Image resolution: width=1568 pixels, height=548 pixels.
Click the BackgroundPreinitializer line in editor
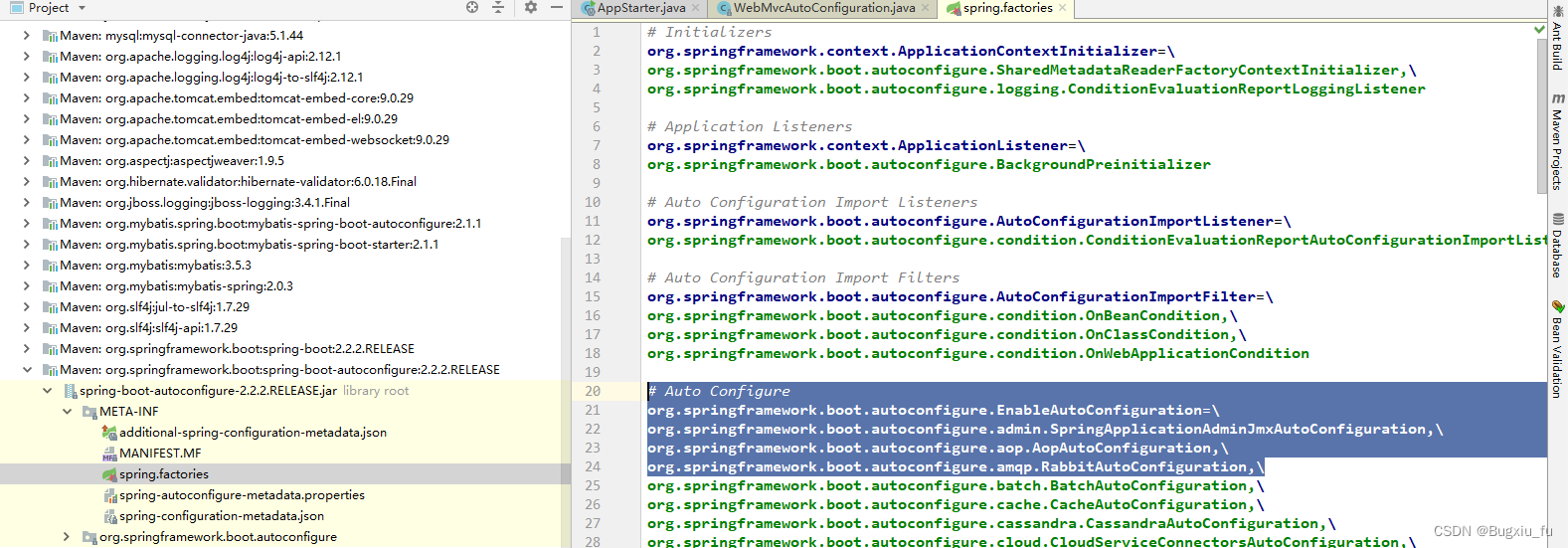(929, 164)
